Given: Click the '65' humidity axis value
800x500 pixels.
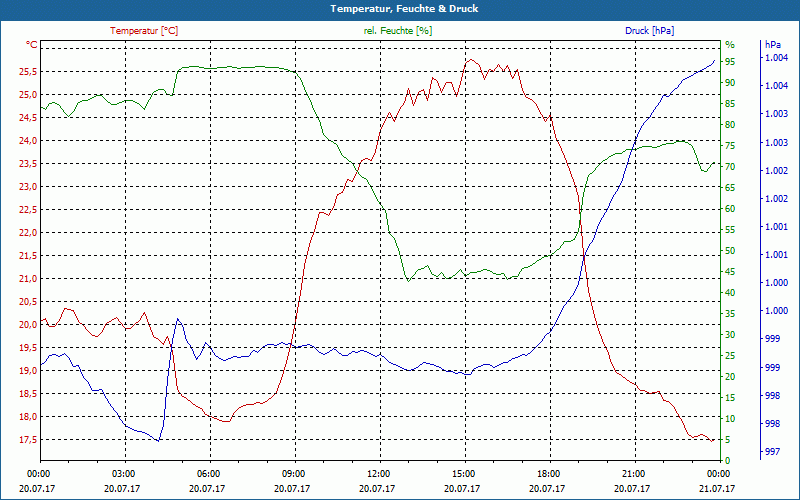Looking at the screenshot, I should coord(730,188).
